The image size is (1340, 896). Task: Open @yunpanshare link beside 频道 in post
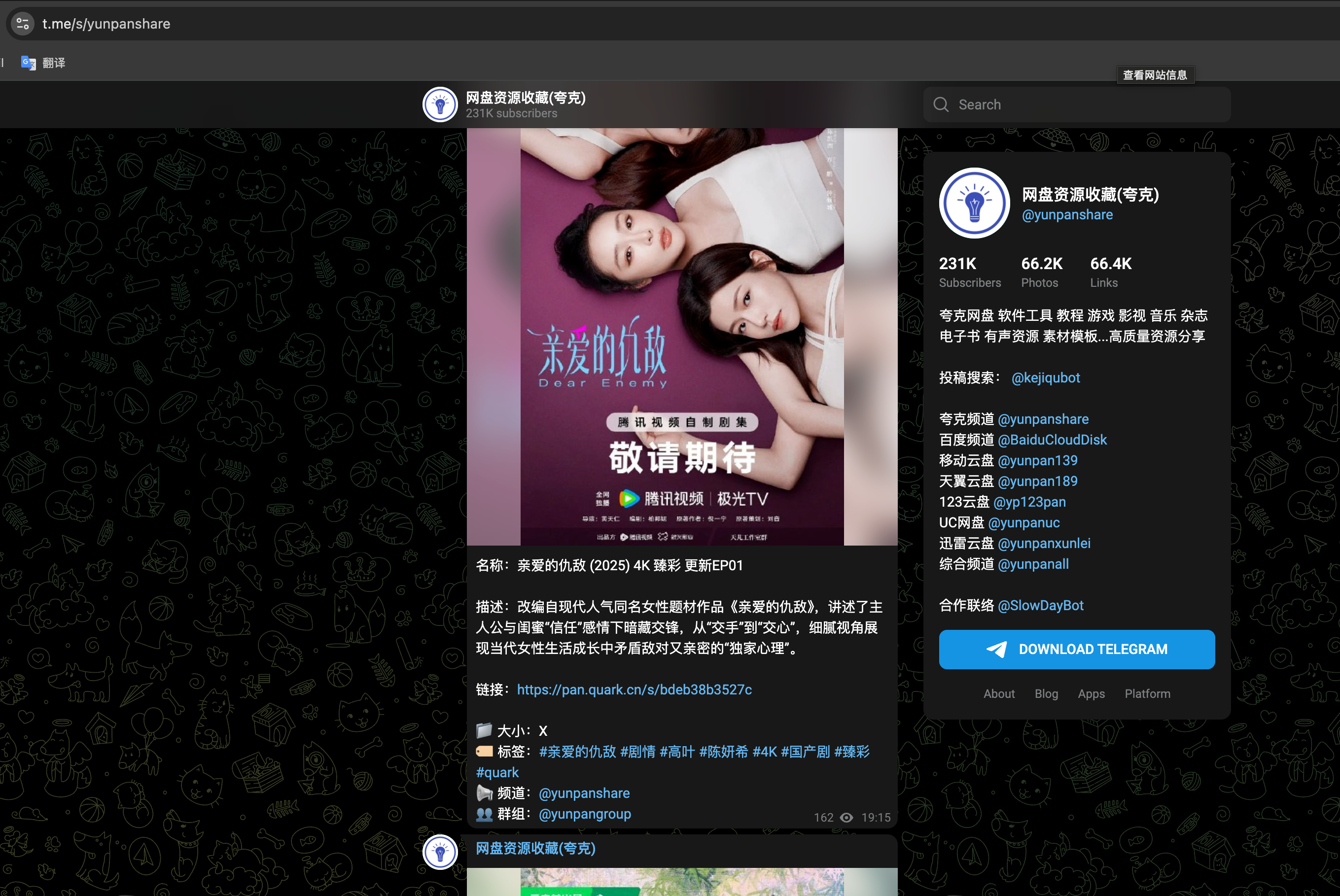click(x=584, y=793)
